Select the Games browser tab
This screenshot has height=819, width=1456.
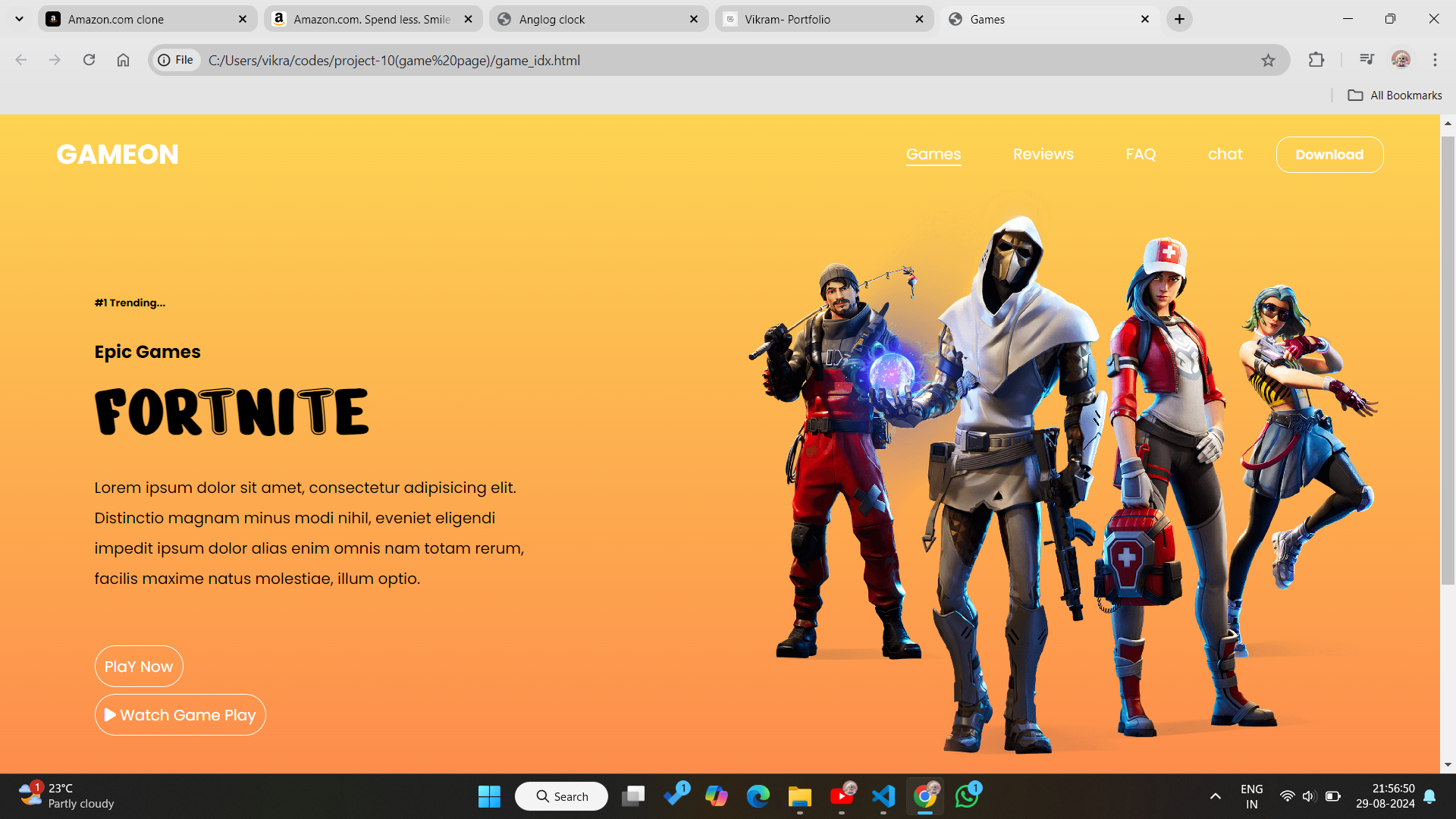[1050, 19]
